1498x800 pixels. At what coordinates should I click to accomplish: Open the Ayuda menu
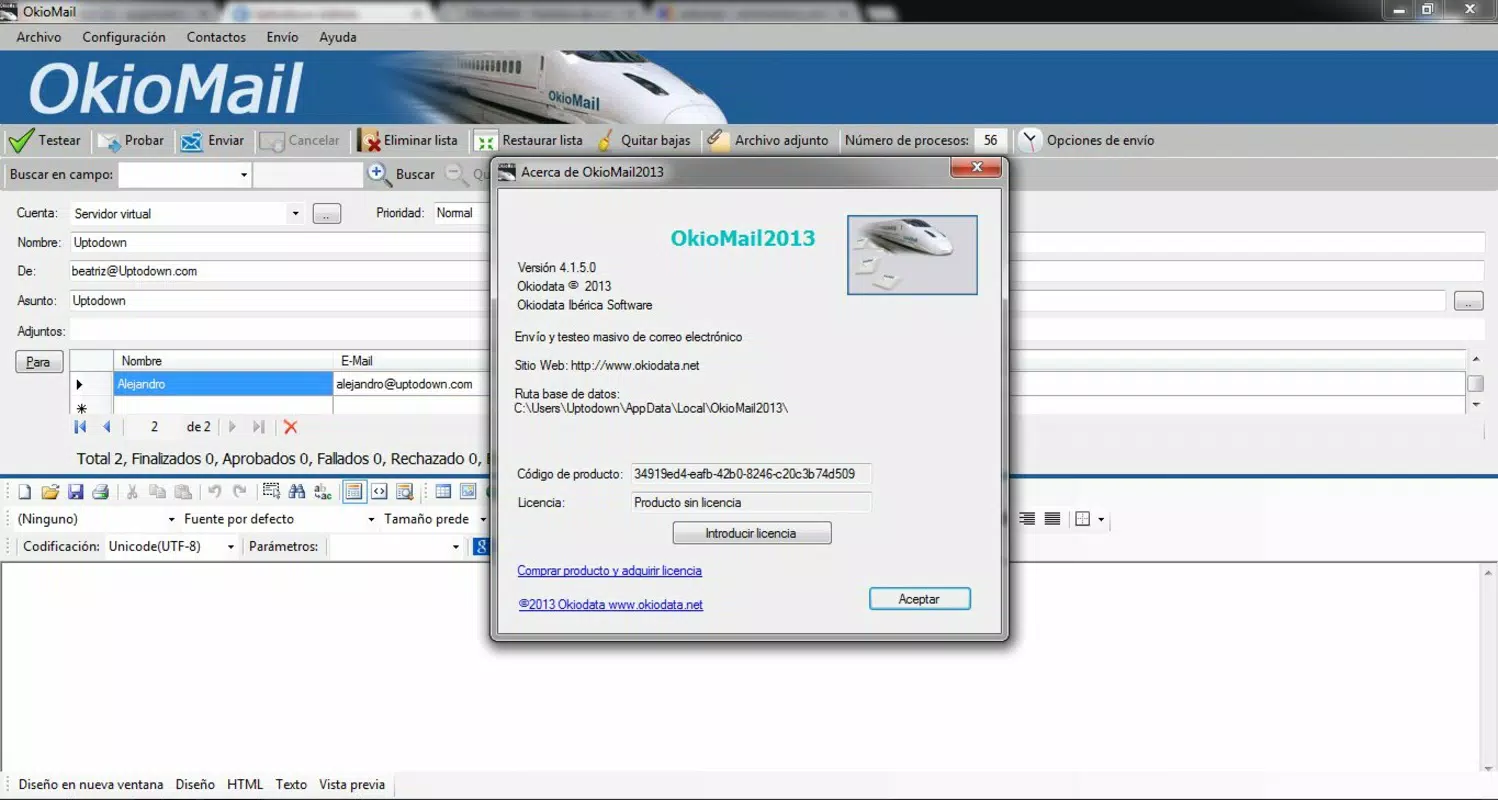pyautogui.click(x=338, y=37)
